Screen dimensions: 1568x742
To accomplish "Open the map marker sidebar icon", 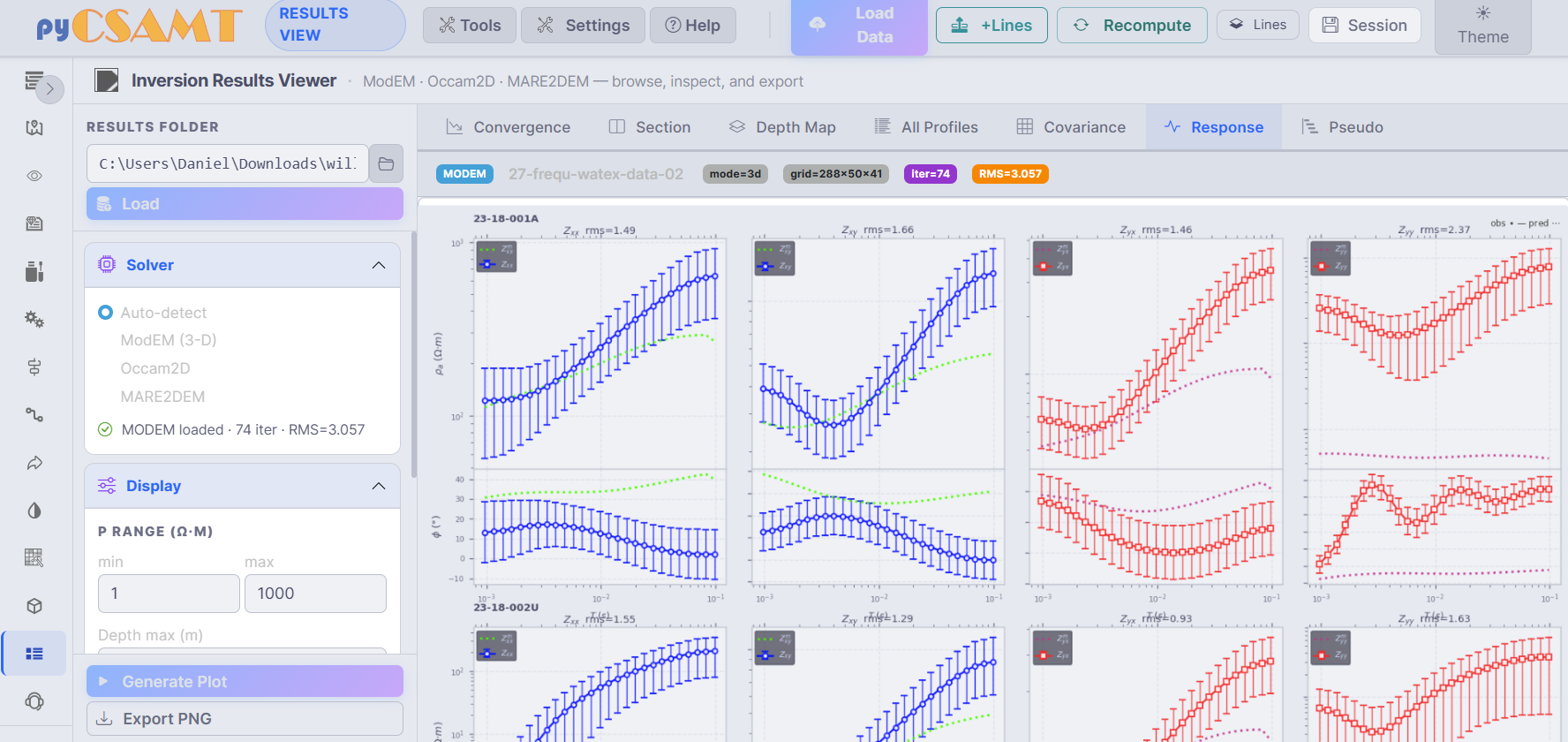I will pos(34,128).
